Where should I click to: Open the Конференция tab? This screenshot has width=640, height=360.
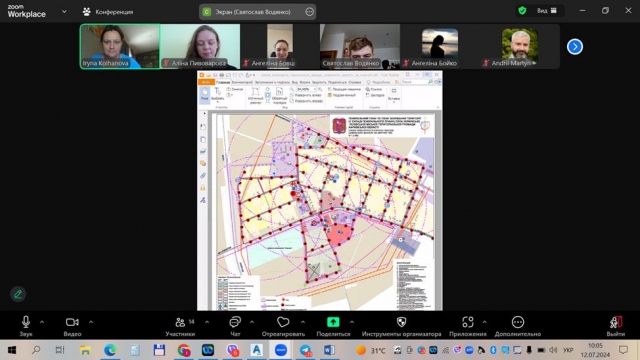coord(108,12)
